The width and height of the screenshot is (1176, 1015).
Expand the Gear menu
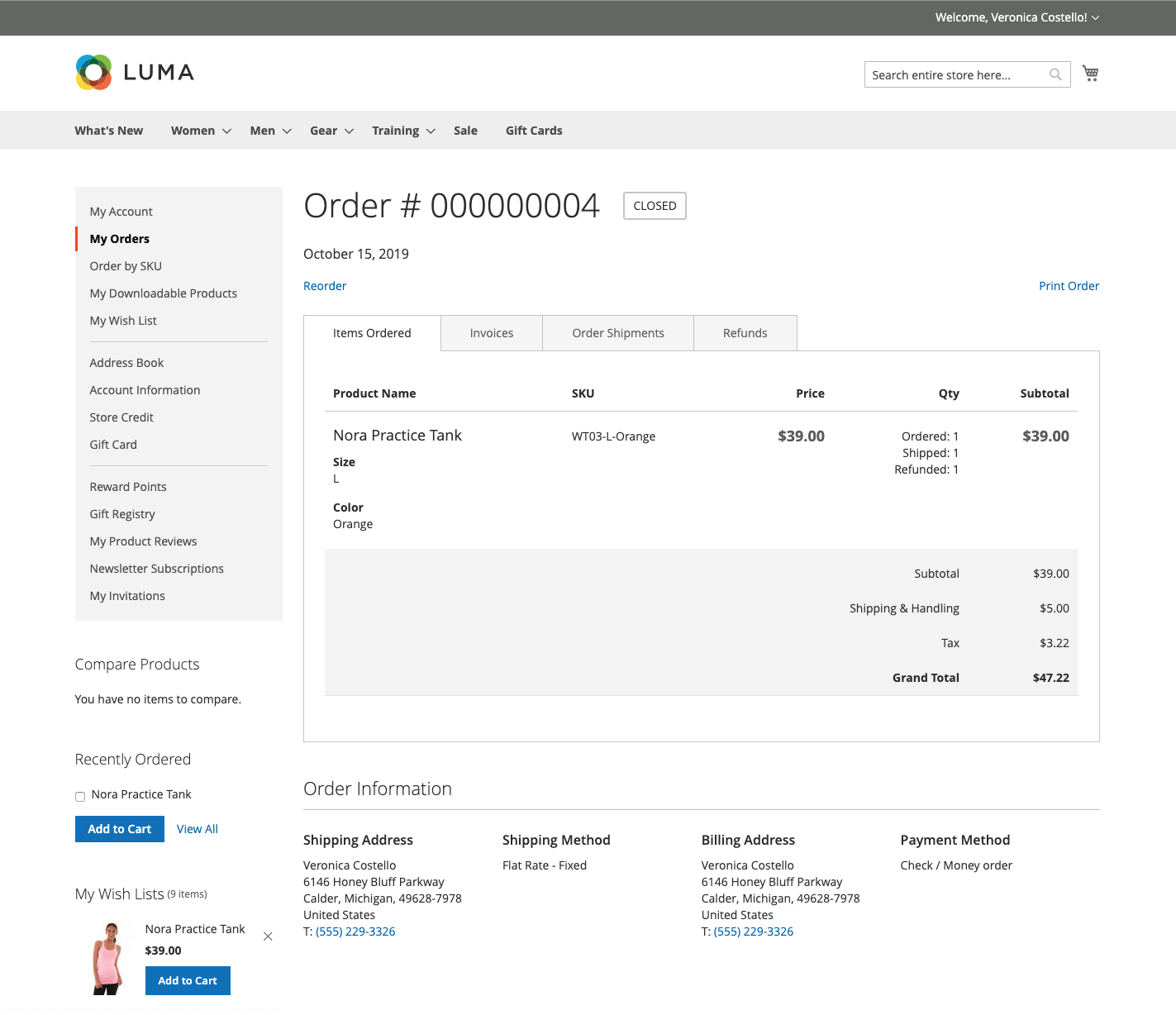tap(332, 131)
